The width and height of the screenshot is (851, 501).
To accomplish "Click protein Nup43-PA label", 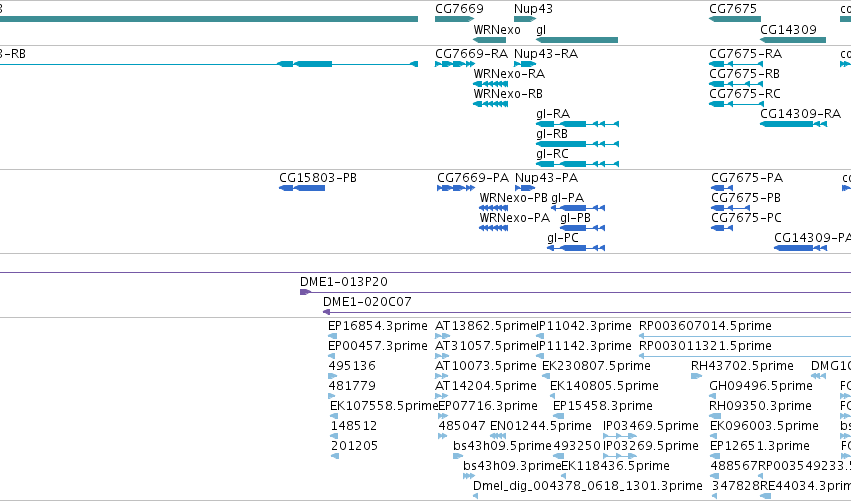I will (546, 178).
